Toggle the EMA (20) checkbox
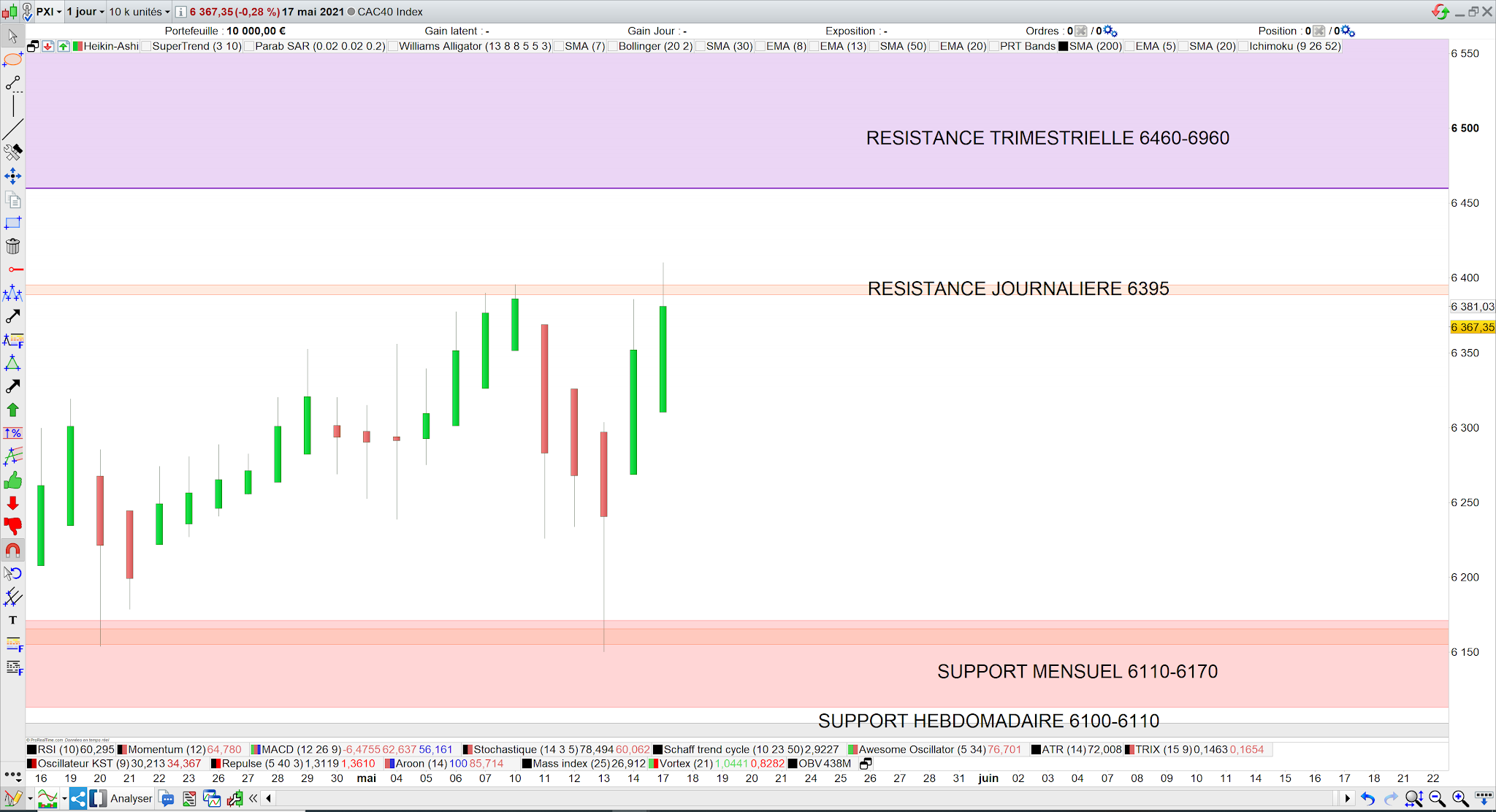Screen dimensions: 1496x812 coord(934,46)
